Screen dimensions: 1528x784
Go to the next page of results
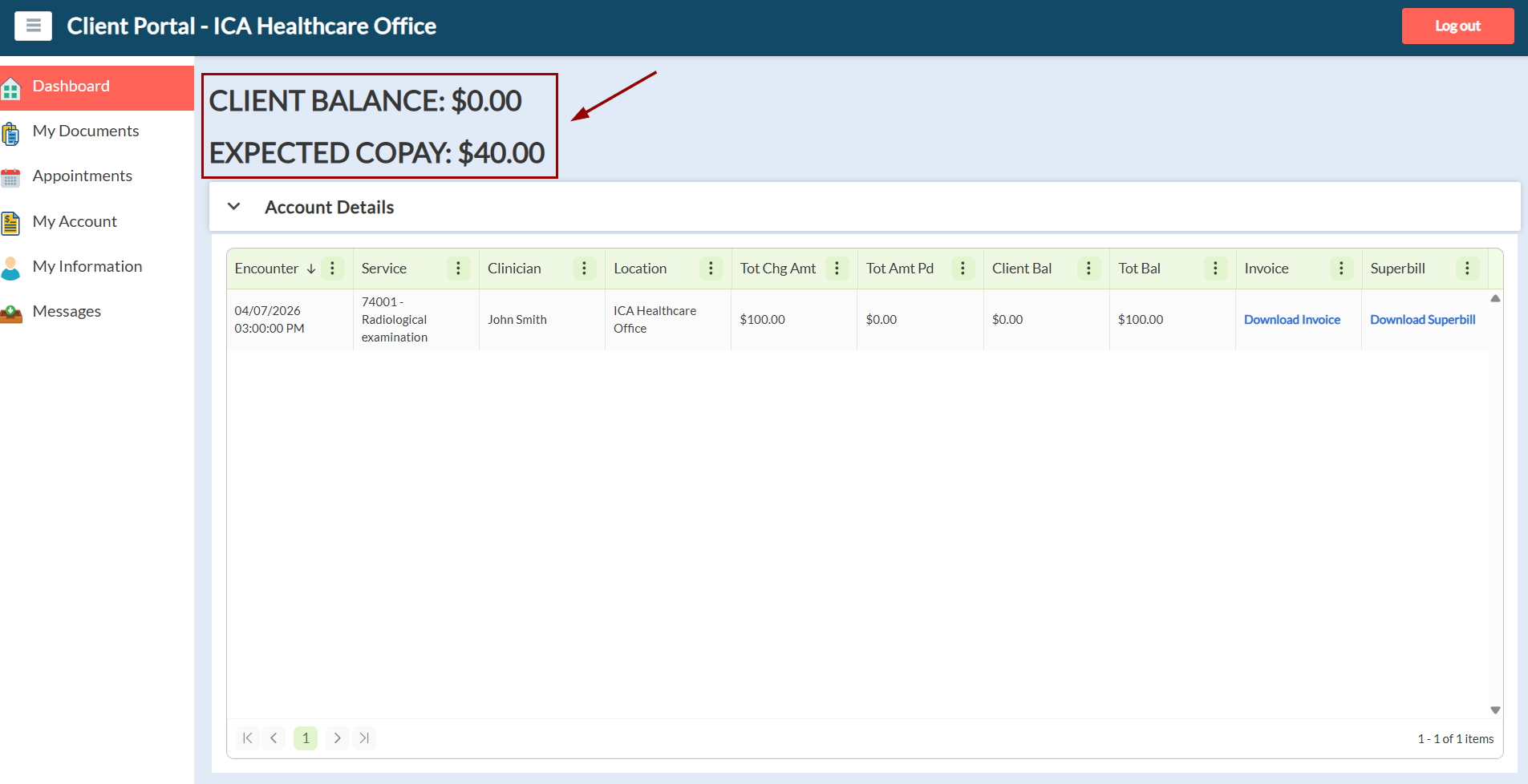coord(337,738)
